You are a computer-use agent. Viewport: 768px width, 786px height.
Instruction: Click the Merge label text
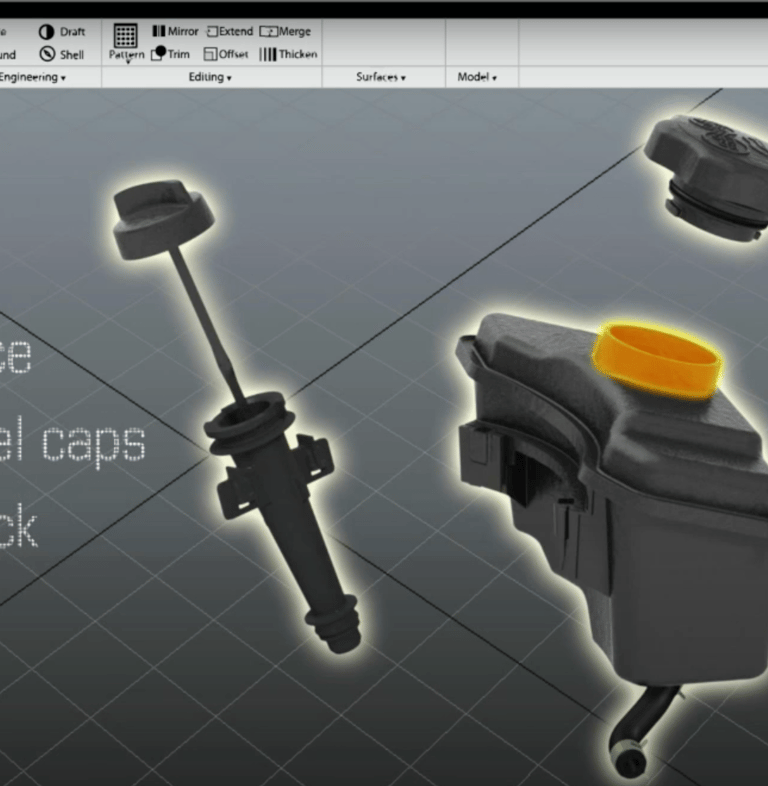coord(295,32)
